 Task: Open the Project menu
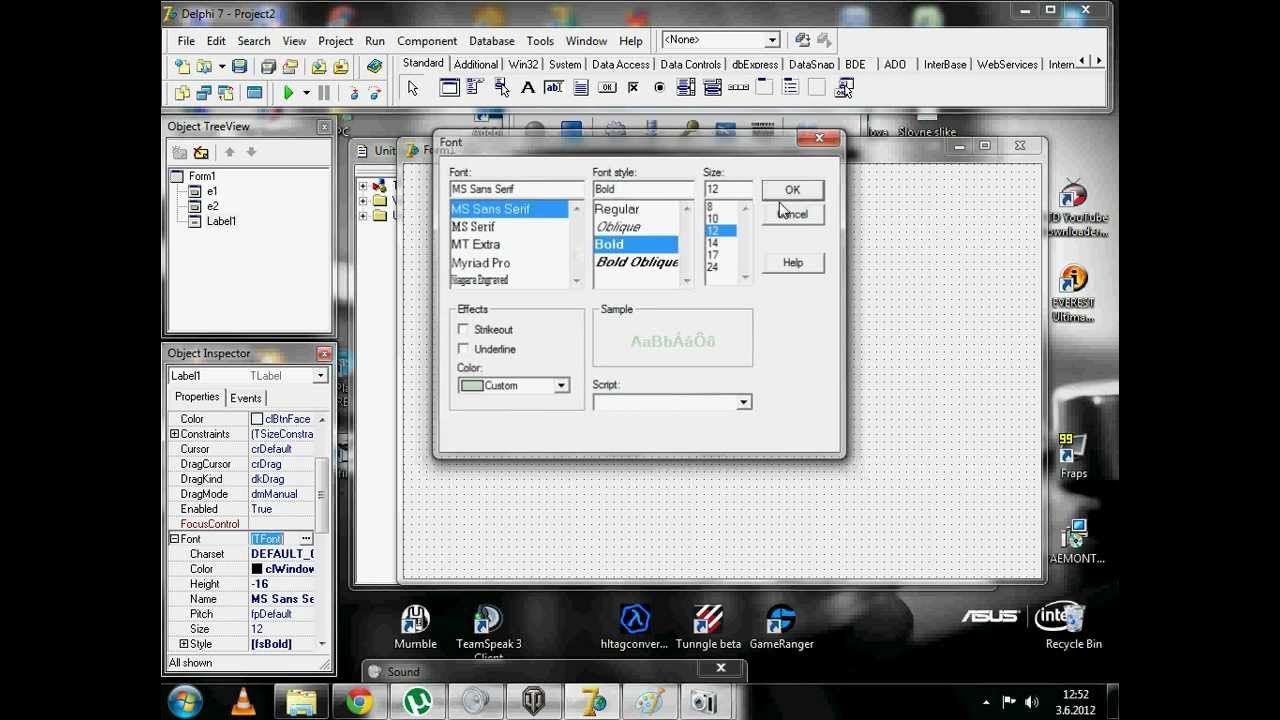pyautogui.click(x=335, y=41)
